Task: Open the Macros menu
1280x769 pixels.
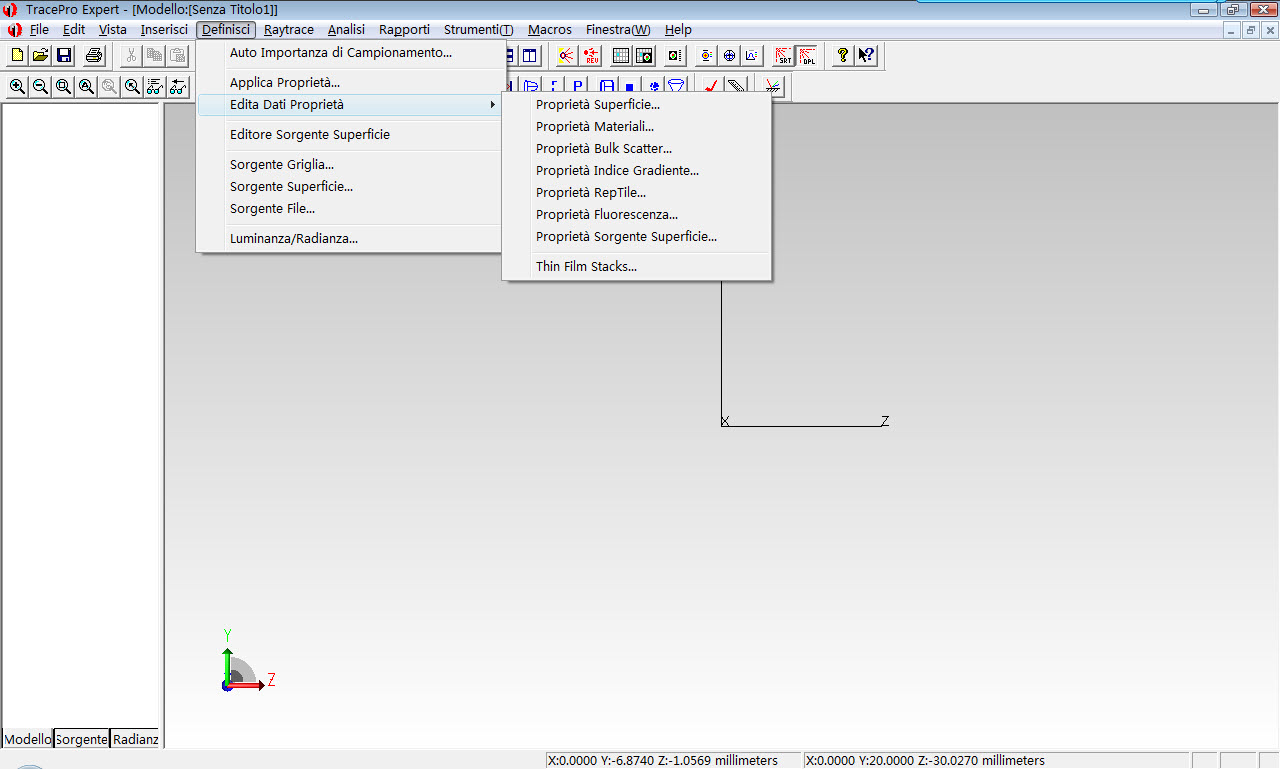Action: click(x=550, y=30)
